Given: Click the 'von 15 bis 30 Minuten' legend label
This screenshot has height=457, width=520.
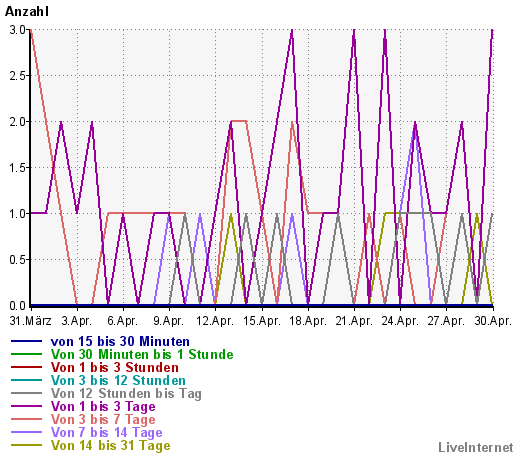Looking at the screenshot, I should (x=120, y=341).
